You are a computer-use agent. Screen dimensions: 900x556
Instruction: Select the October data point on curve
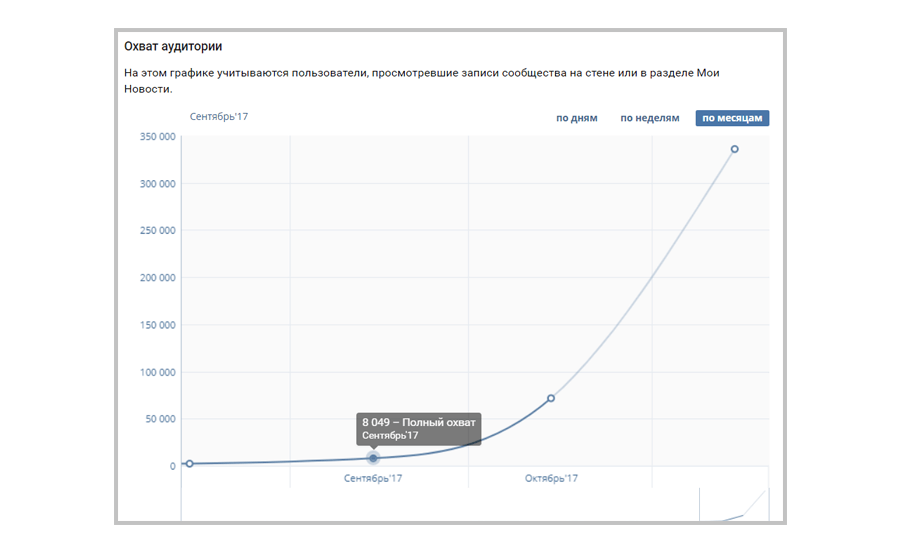551,398
